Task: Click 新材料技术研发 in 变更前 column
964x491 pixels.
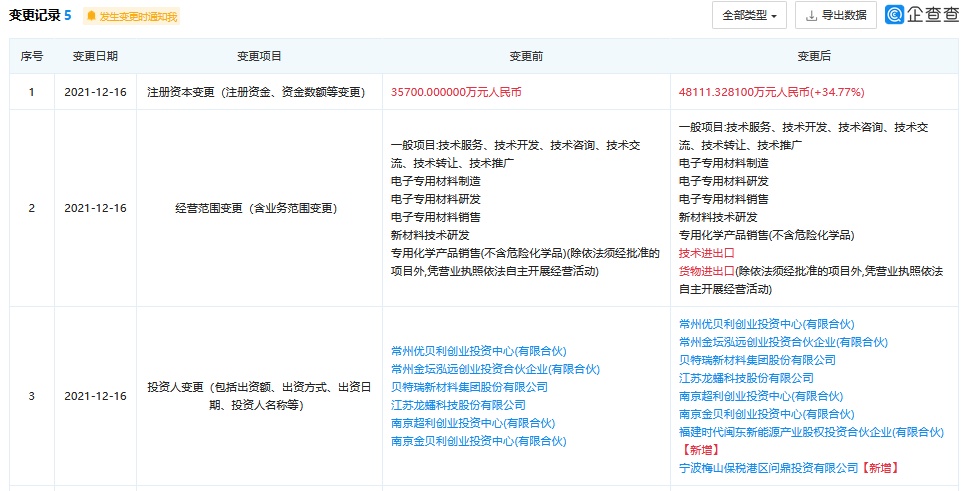Action: [430, 235]
